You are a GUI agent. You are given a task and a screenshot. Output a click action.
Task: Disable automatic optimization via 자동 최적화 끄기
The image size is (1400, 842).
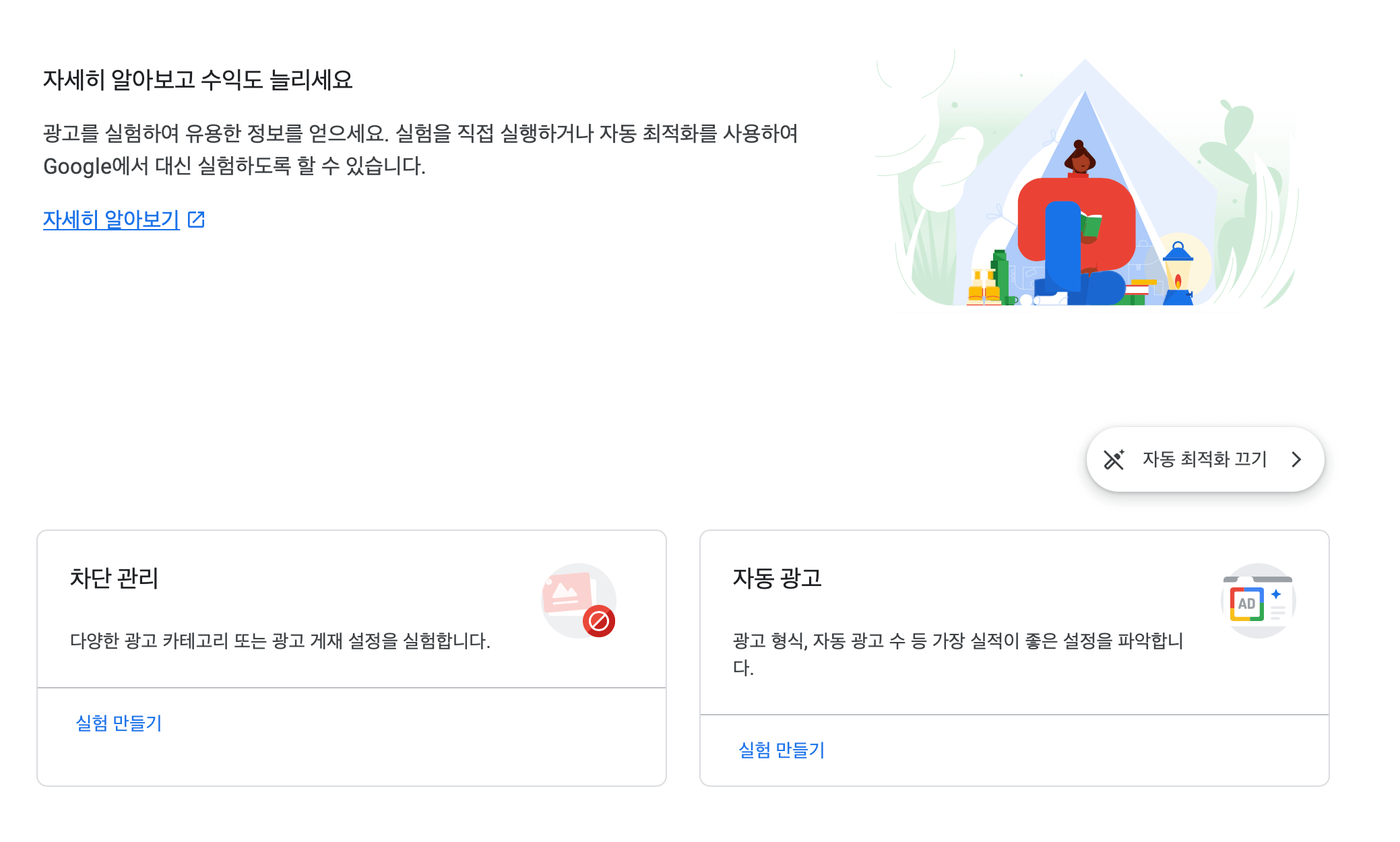pyautogui.click(x=1204, y=459)
